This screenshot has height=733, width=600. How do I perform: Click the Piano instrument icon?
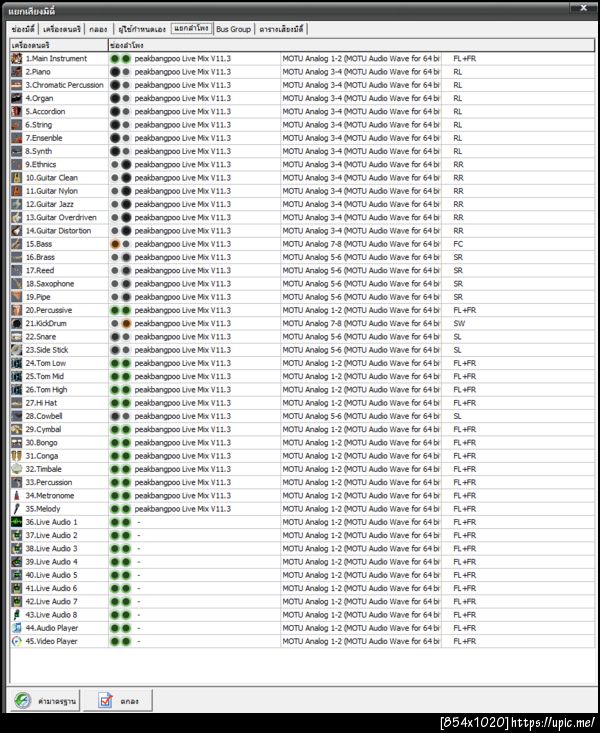tap(16, 72)
